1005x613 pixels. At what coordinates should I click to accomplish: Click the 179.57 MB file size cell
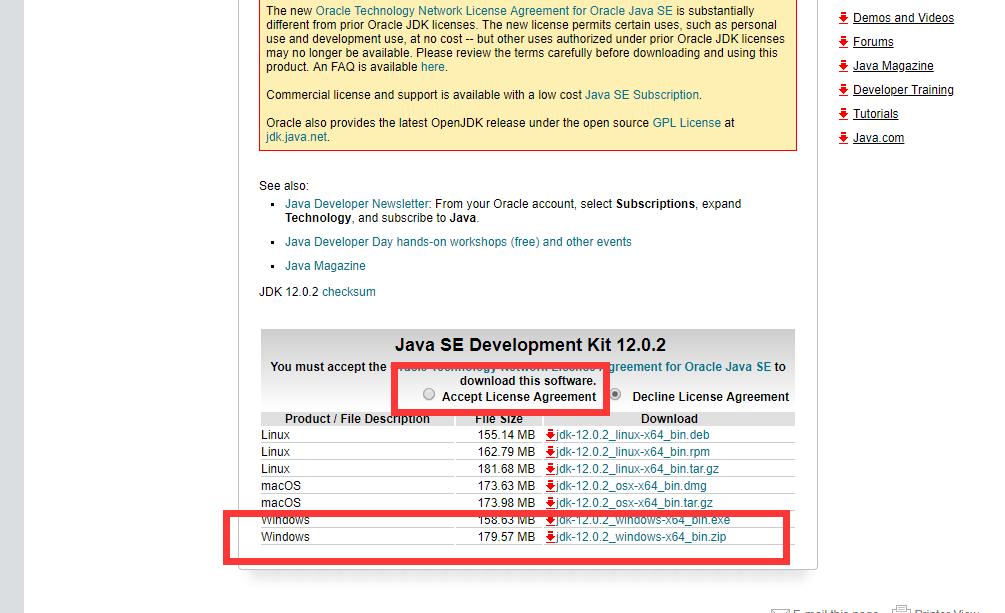point(506,537)
